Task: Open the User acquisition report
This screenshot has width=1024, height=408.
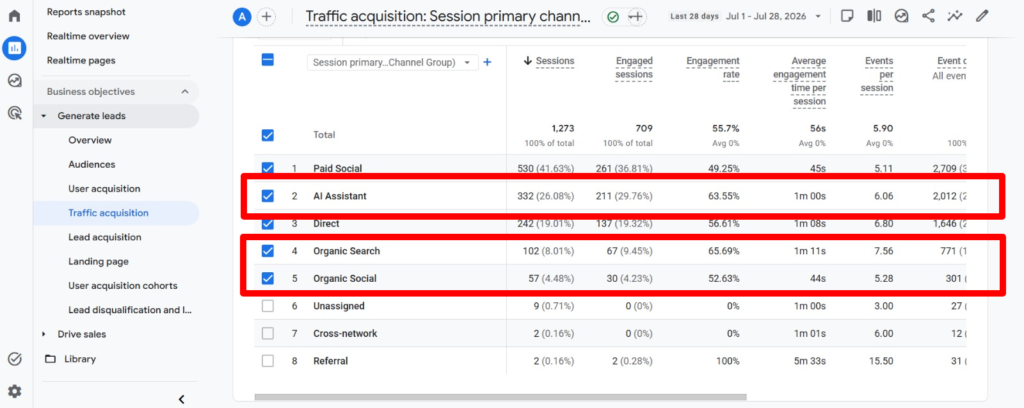Action: tap(104, 189)
